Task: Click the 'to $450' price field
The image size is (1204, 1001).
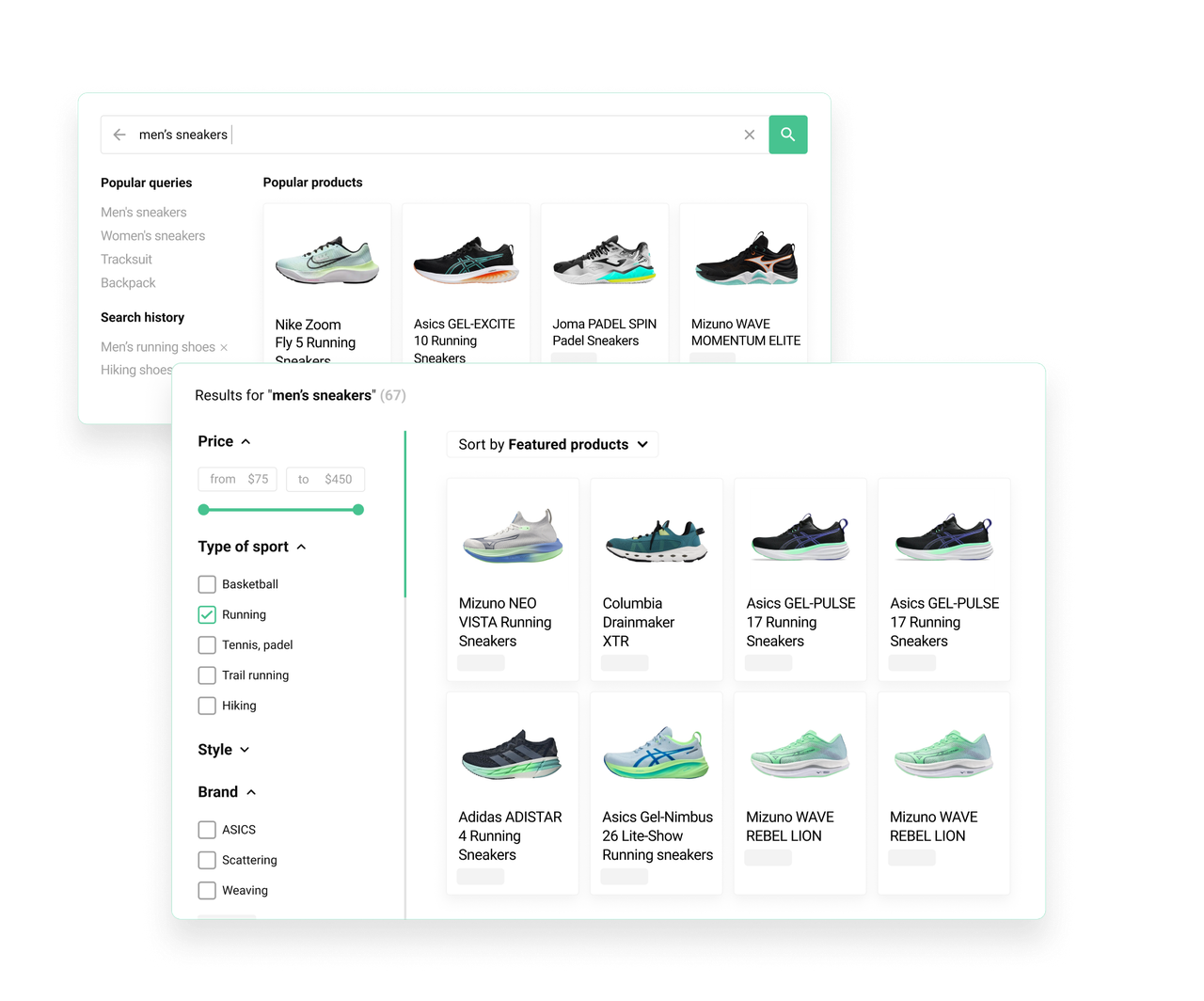Action: click(325, 479)
